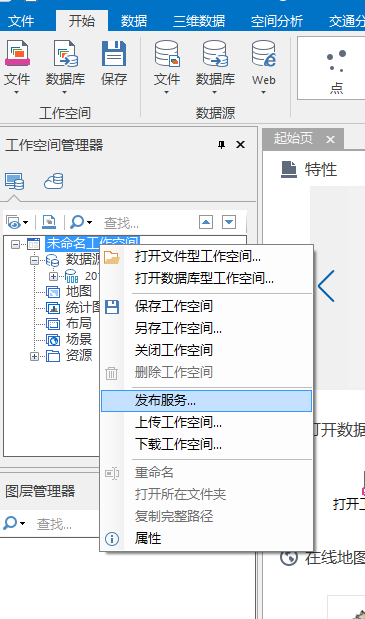Close the 起始页 tab
The image size is (365, 619).
click(331, 139)
